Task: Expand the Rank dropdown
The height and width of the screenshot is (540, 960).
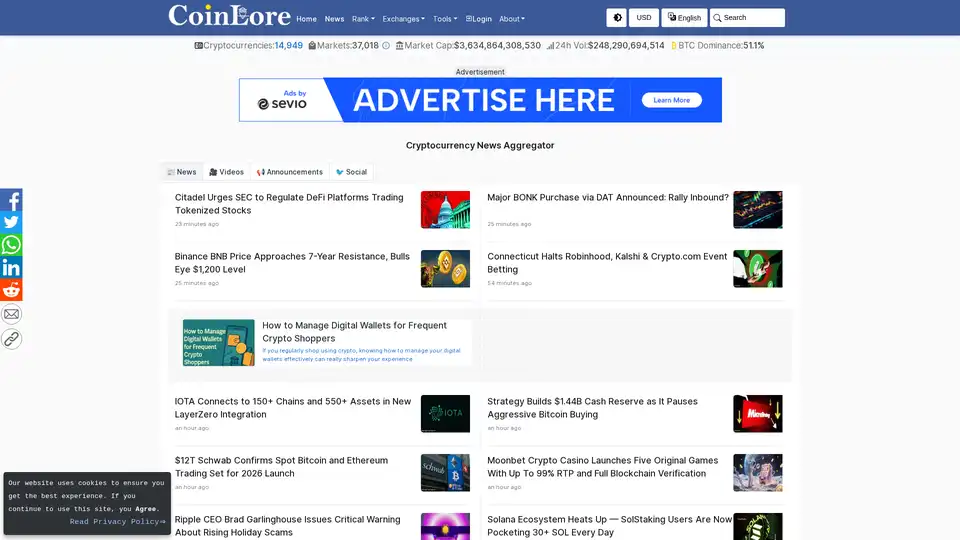Action: point(363,19)
